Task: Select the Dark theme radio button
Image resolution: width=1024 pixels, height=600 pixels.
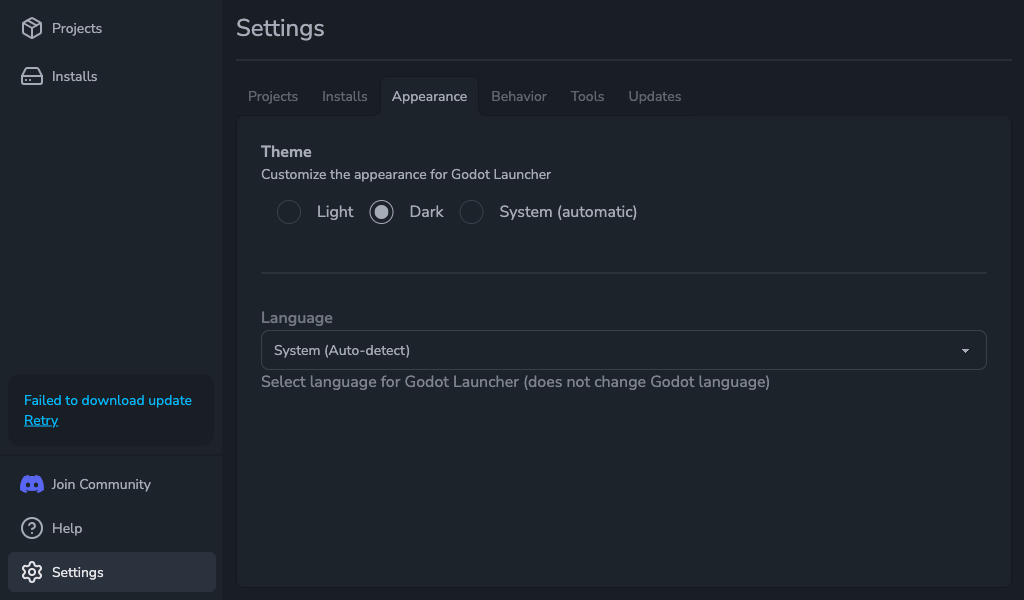Action: pyautogui.click(x=381, y=212)
